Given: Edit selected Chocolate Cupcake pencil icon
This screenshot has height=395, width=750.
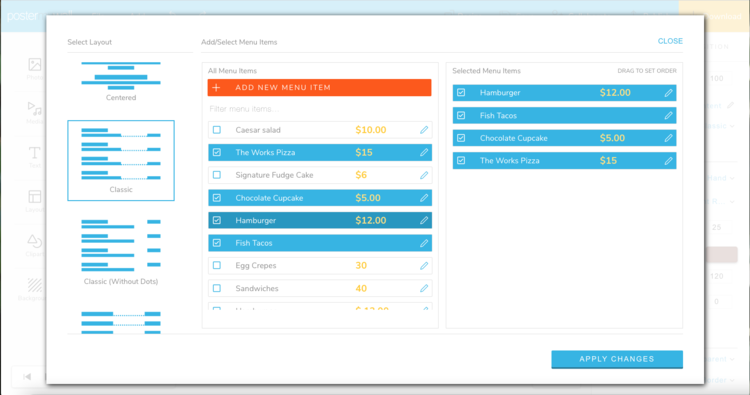Looking at the screenshot, I should (668, 138).
